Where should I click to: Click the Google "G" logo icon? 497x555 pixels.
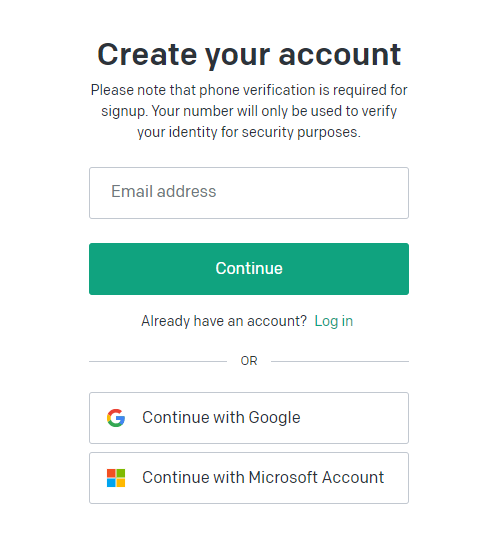(116, 418)
